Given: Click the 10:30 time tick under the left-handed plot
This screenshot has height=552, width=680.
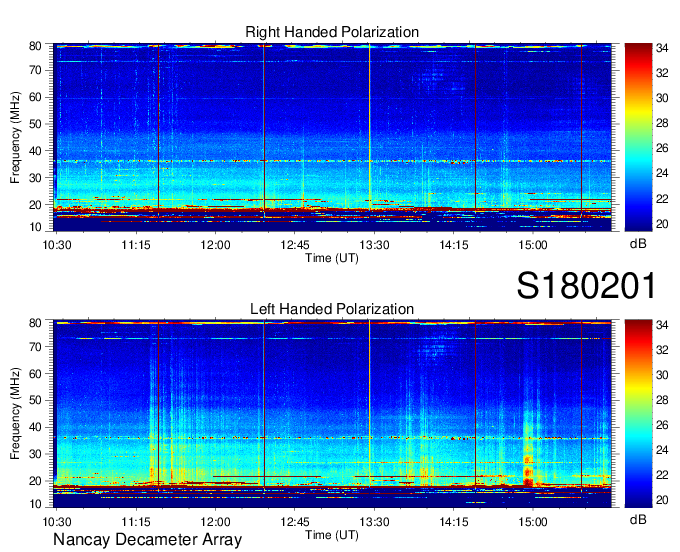Looking at the screenshot, I should coord(57,522).
